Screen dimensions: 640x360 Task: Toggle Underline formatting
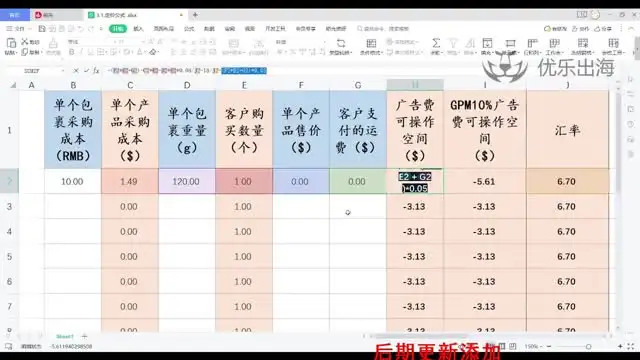[x=91, y=52]
